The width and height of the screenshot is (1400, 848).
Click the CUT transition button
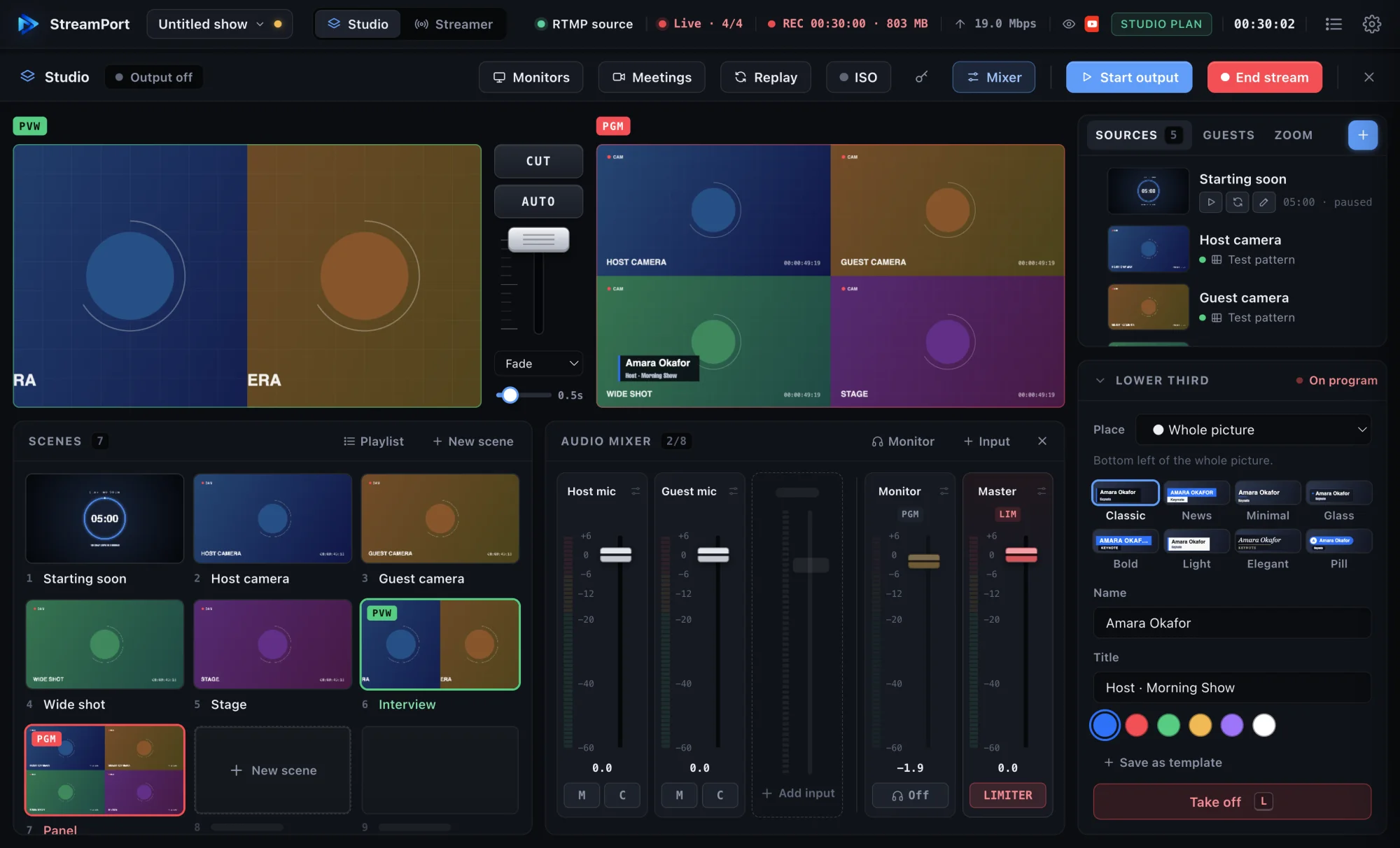coord(538,161)
